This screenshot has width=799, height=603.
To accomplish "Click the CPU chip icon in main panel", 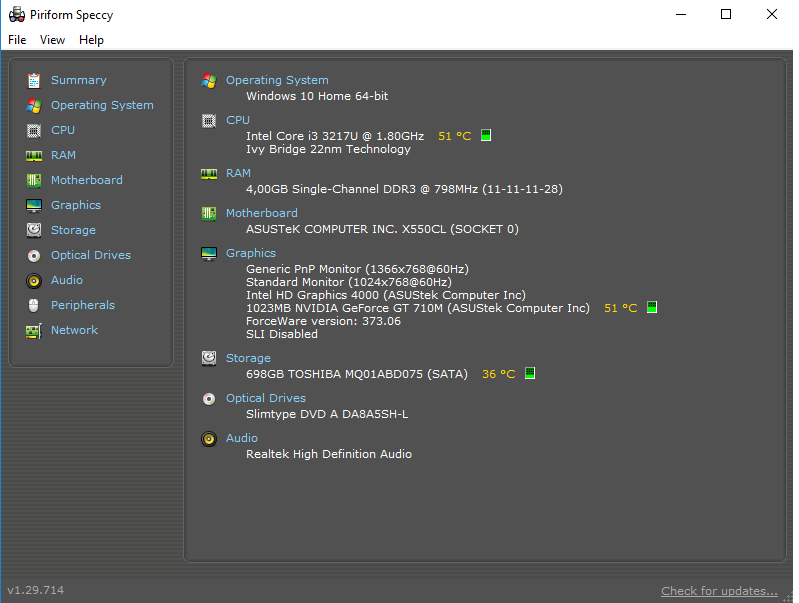I will [x=209, y=121].
